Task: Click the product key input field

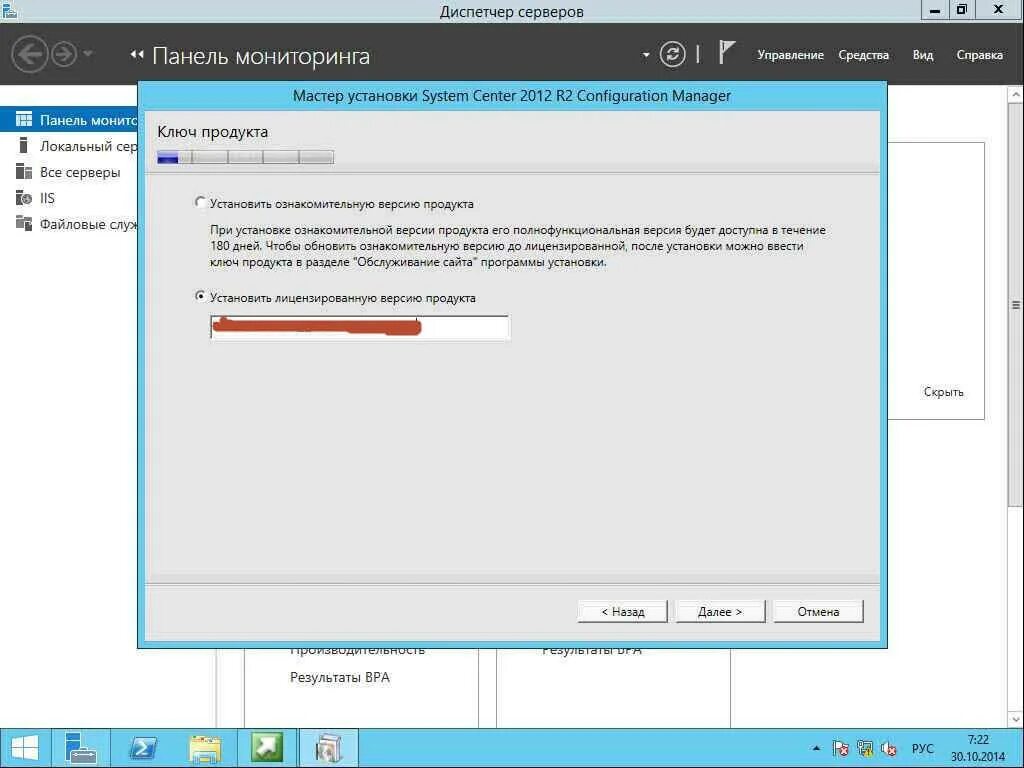Action: pos(359,327)
